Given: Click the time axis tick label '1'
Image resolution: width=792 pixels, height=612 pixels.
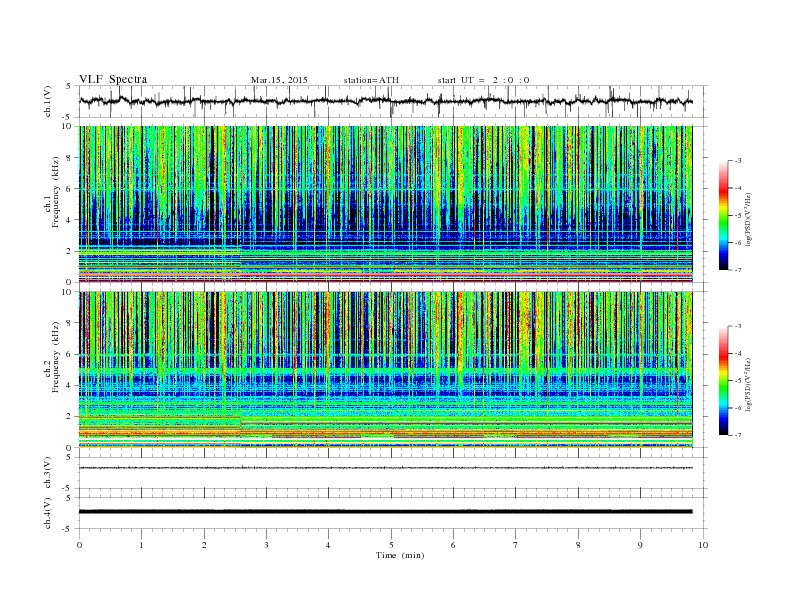Looking at the screenshot, I should pyautogui.click(x=141, y=545).
